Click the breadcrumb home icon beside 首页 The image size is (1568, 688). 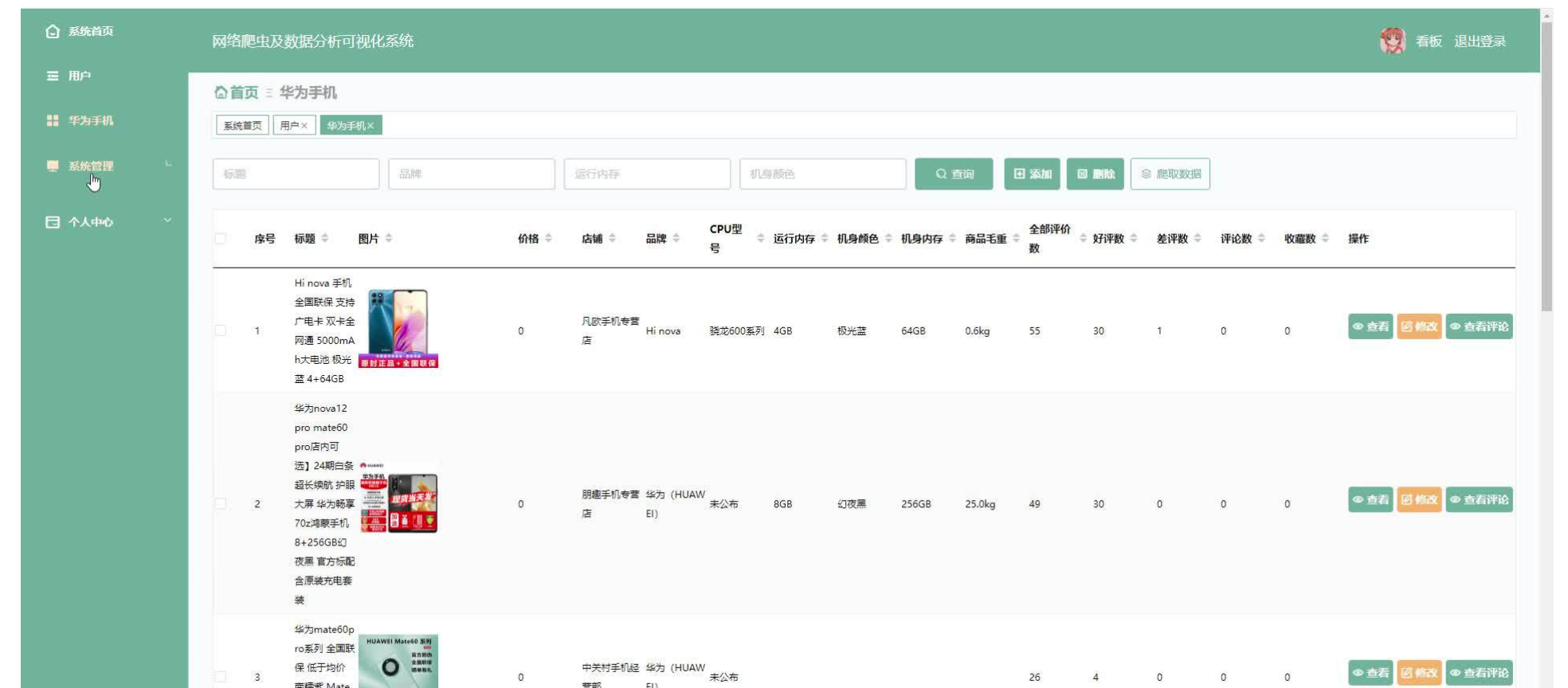point(221,92)
